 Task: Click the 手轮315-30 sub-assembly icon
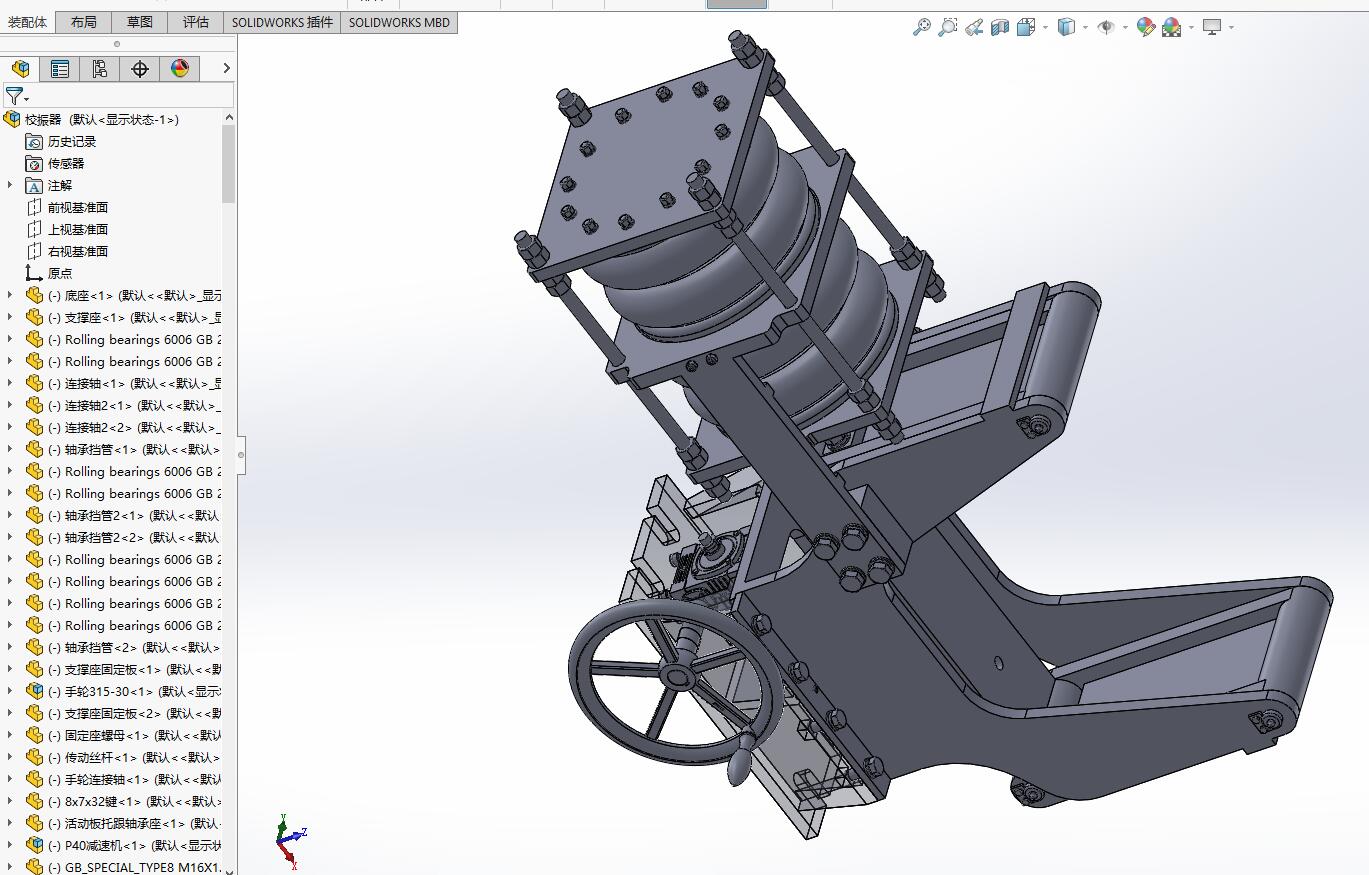(34, 692)
